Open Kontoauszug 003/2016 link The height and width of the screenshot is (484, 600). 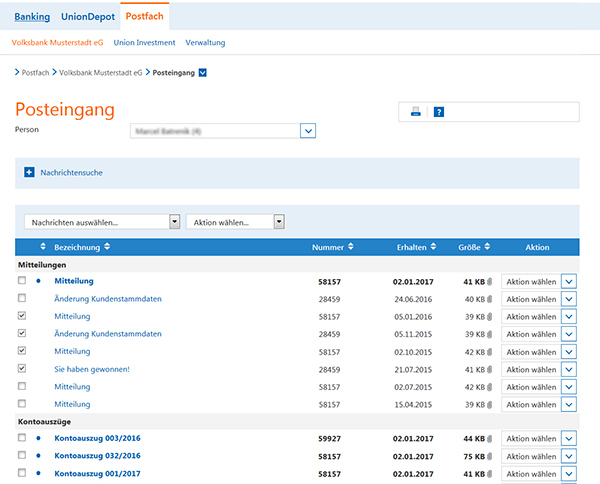click(97, 438)
